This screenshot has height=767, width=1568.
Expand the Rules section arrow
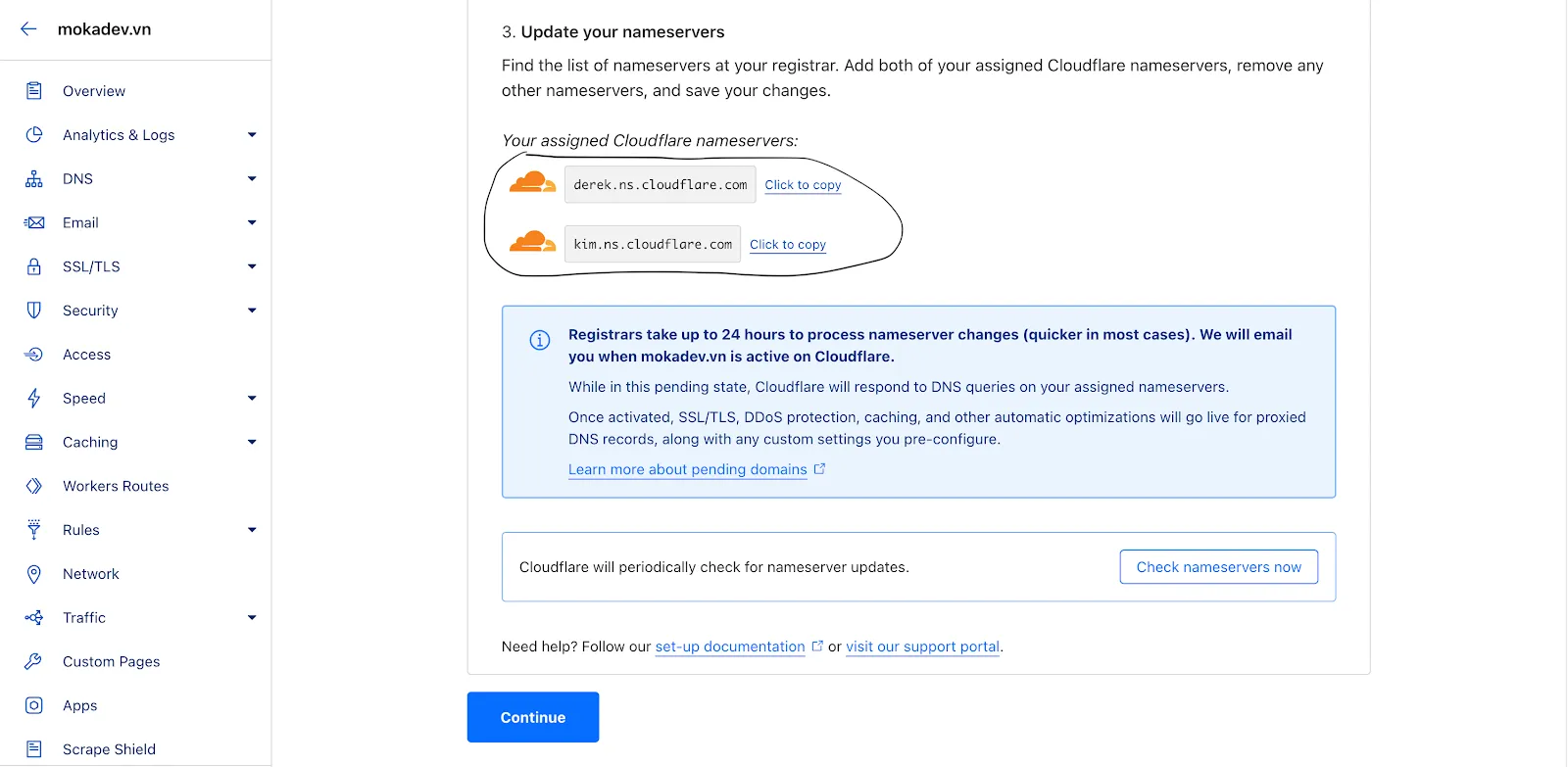click(x=252, y=530)
